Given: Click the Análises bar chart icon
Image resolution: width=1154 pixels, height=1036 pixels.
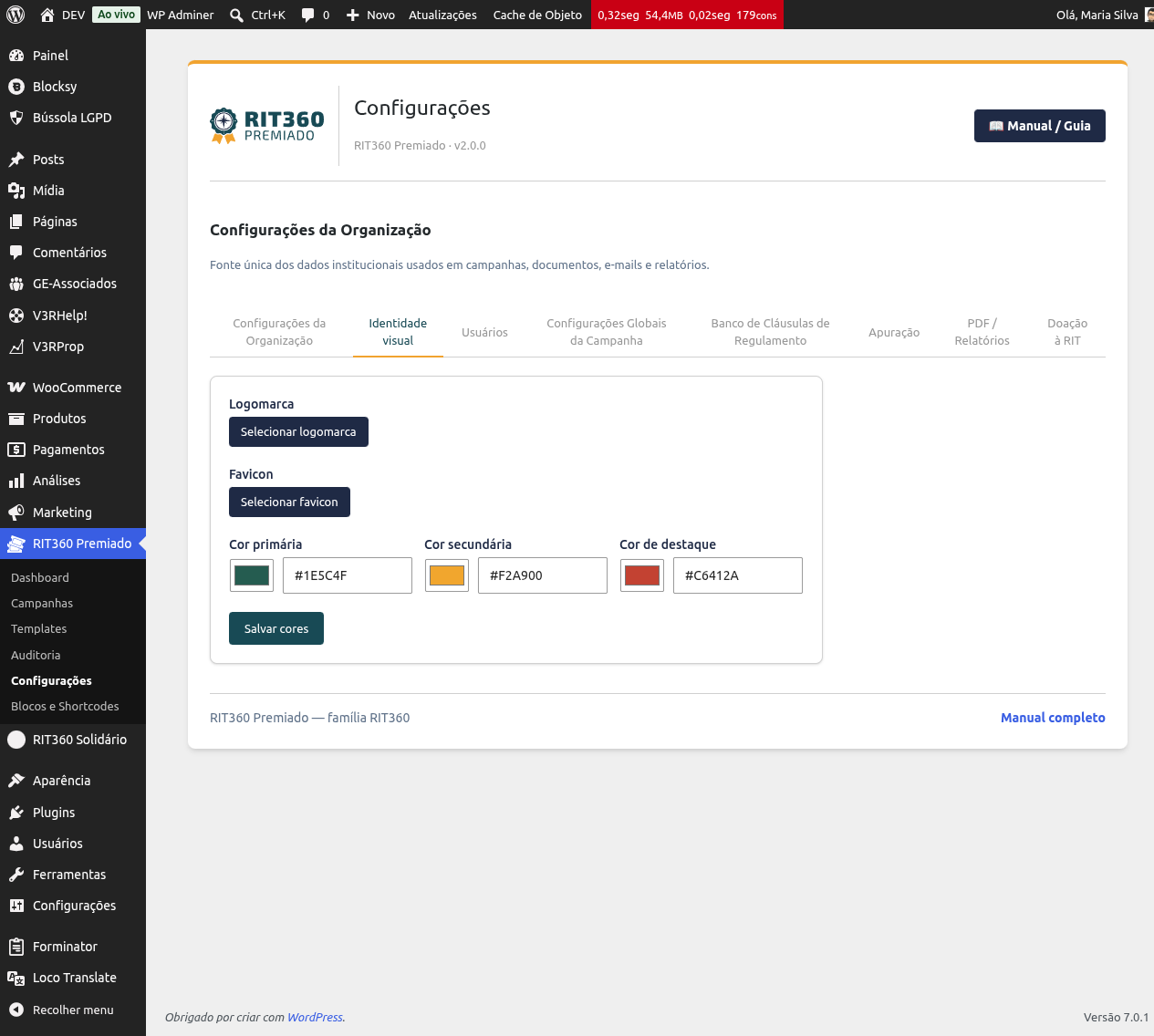Looking at the screenshot, I should click(x=16, y=481).
